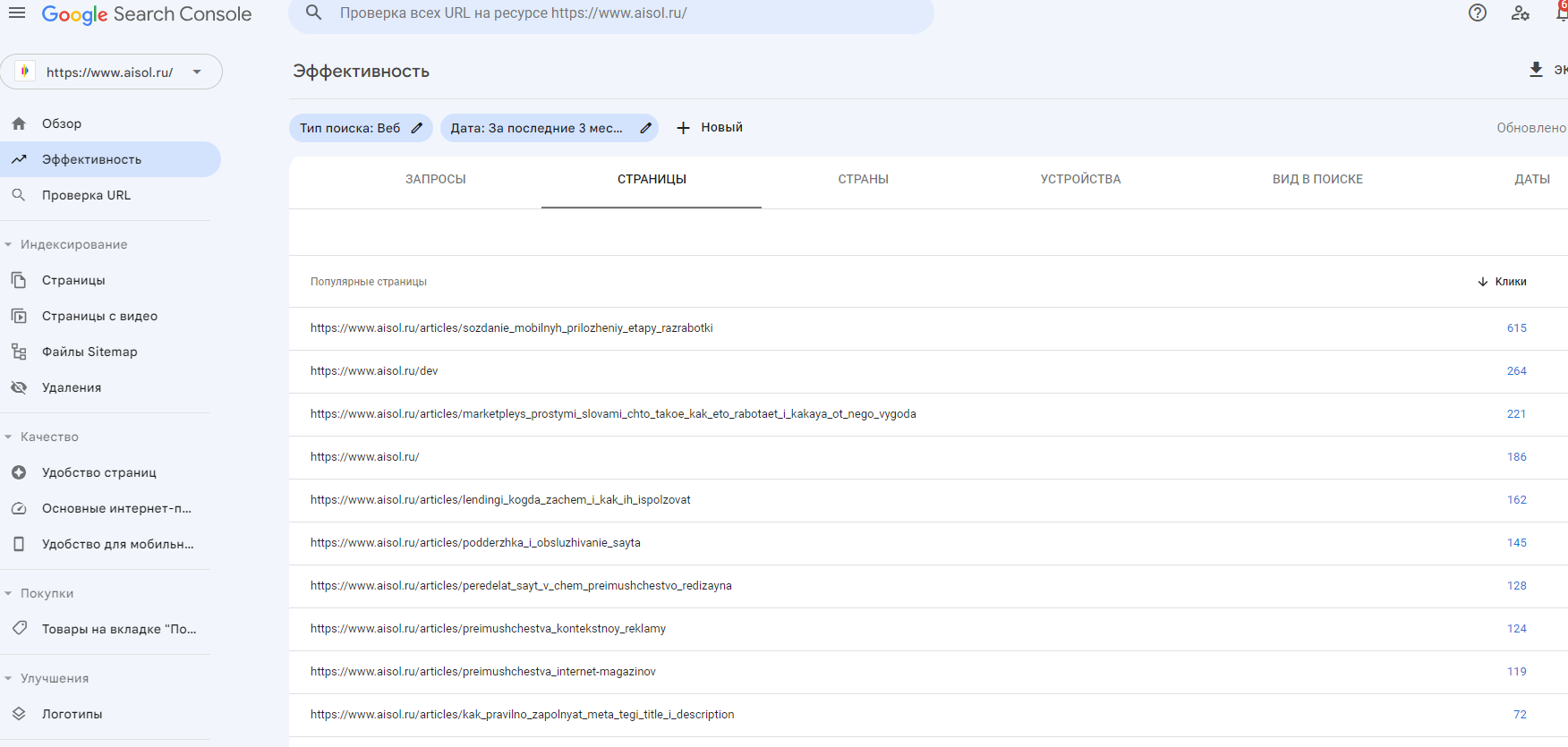Click the export download icon
Image resolution: width=1568 pixels, height=747 pixels.
pos(1536,70)
